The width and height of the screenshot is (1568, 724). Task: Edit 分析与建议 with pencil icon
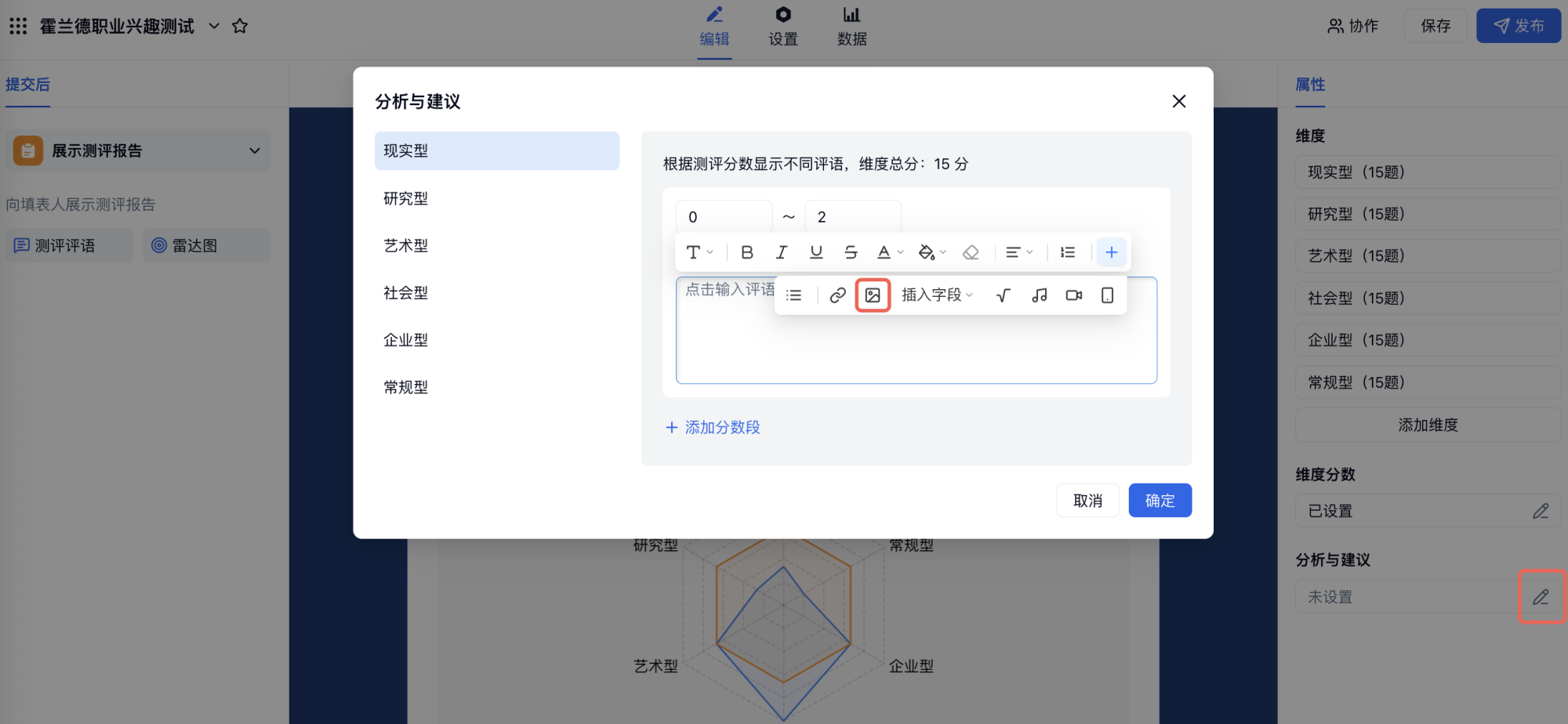pyautogui.click(x=1540, y=597)
